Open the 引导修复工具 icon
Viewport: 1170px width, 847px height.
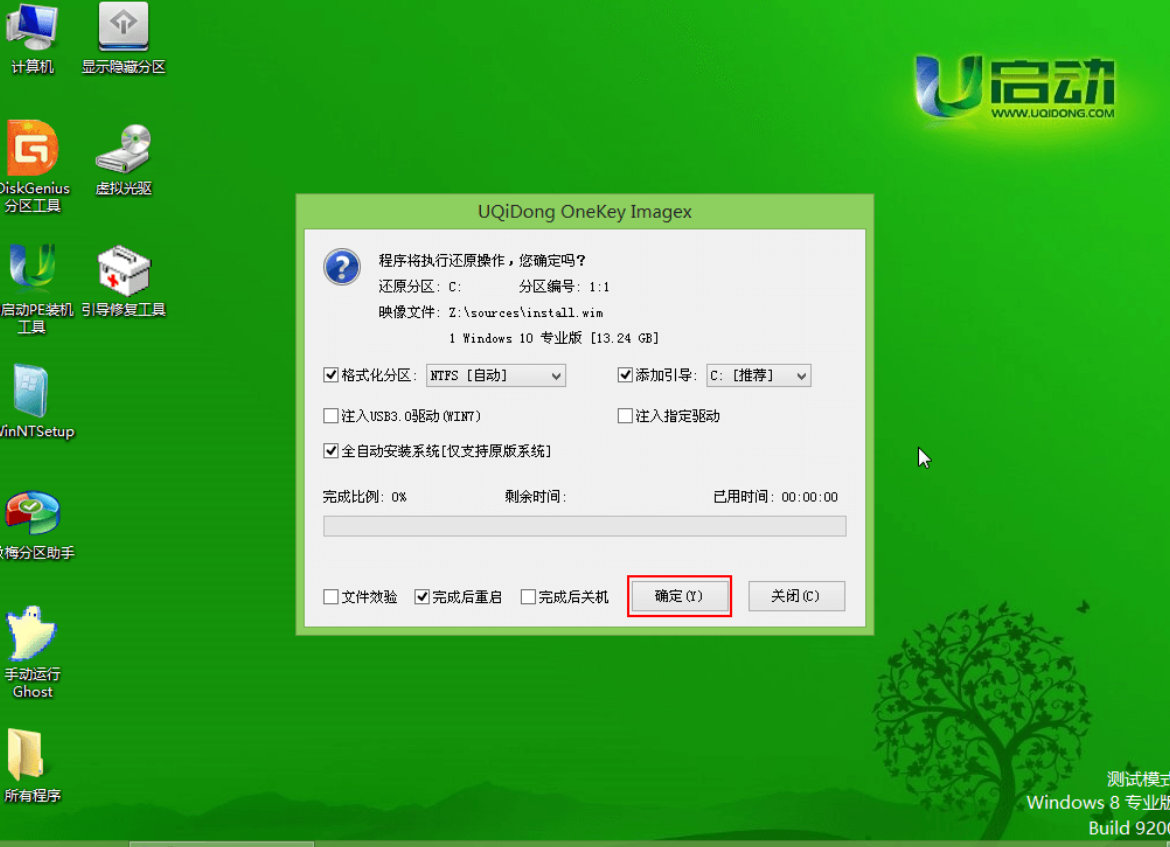click(124, 281)
